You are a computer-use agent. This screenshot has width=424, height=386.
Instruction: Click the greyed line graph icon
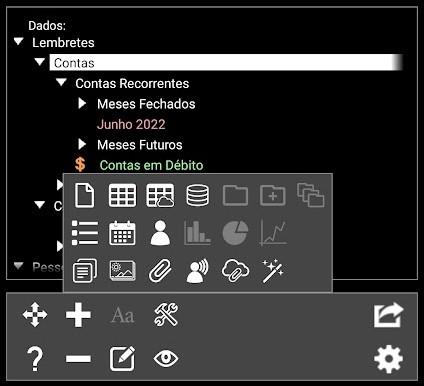click(273, 233)
